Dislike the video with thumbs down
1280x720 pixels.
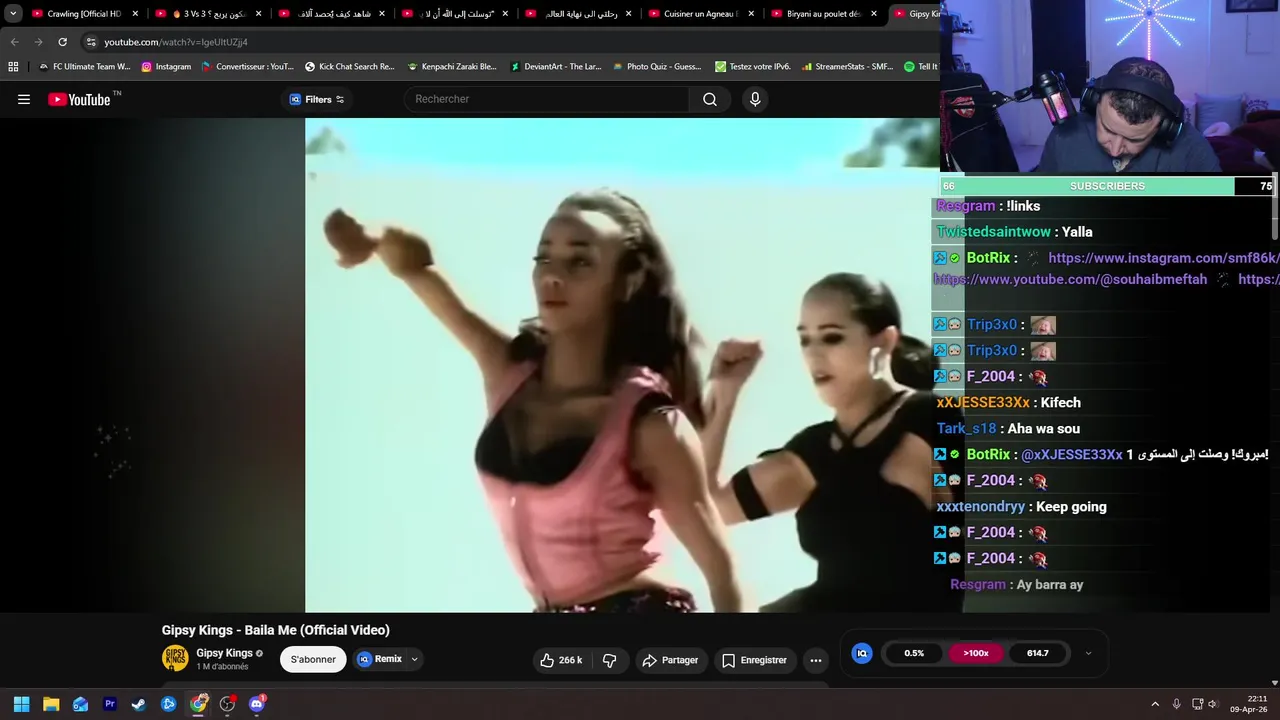[x=609, y=660]
